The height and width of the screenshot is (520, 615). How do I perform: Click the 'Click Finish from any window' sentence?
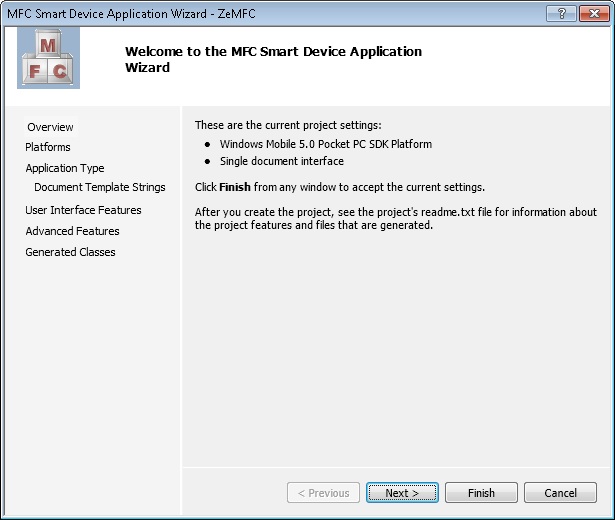pos(340,187)
